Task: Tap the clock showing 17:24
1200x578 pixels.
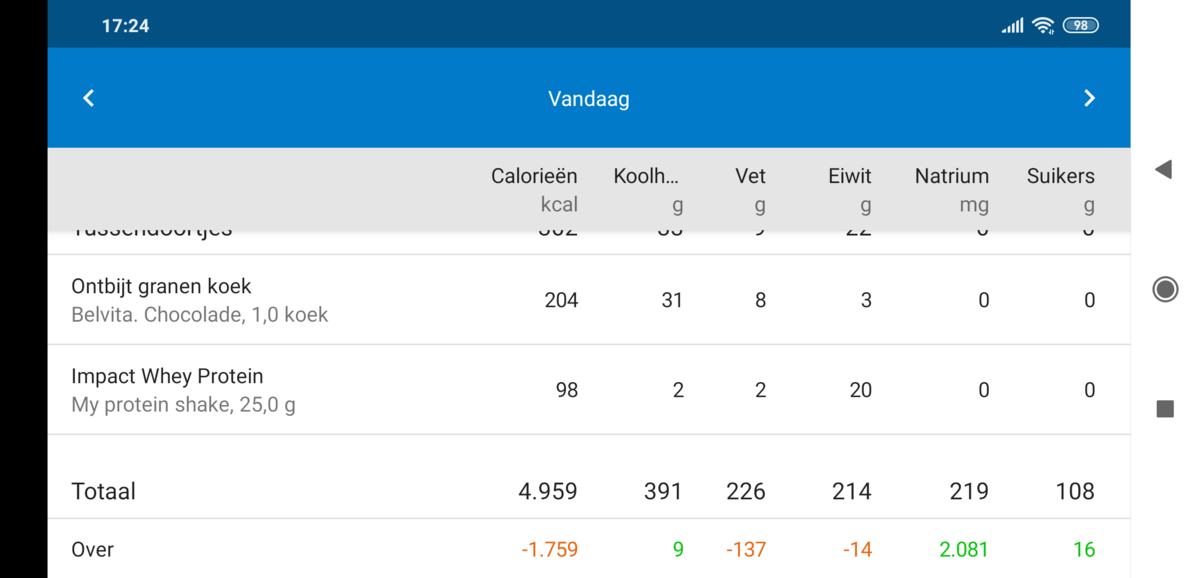Action: point(124,24)
